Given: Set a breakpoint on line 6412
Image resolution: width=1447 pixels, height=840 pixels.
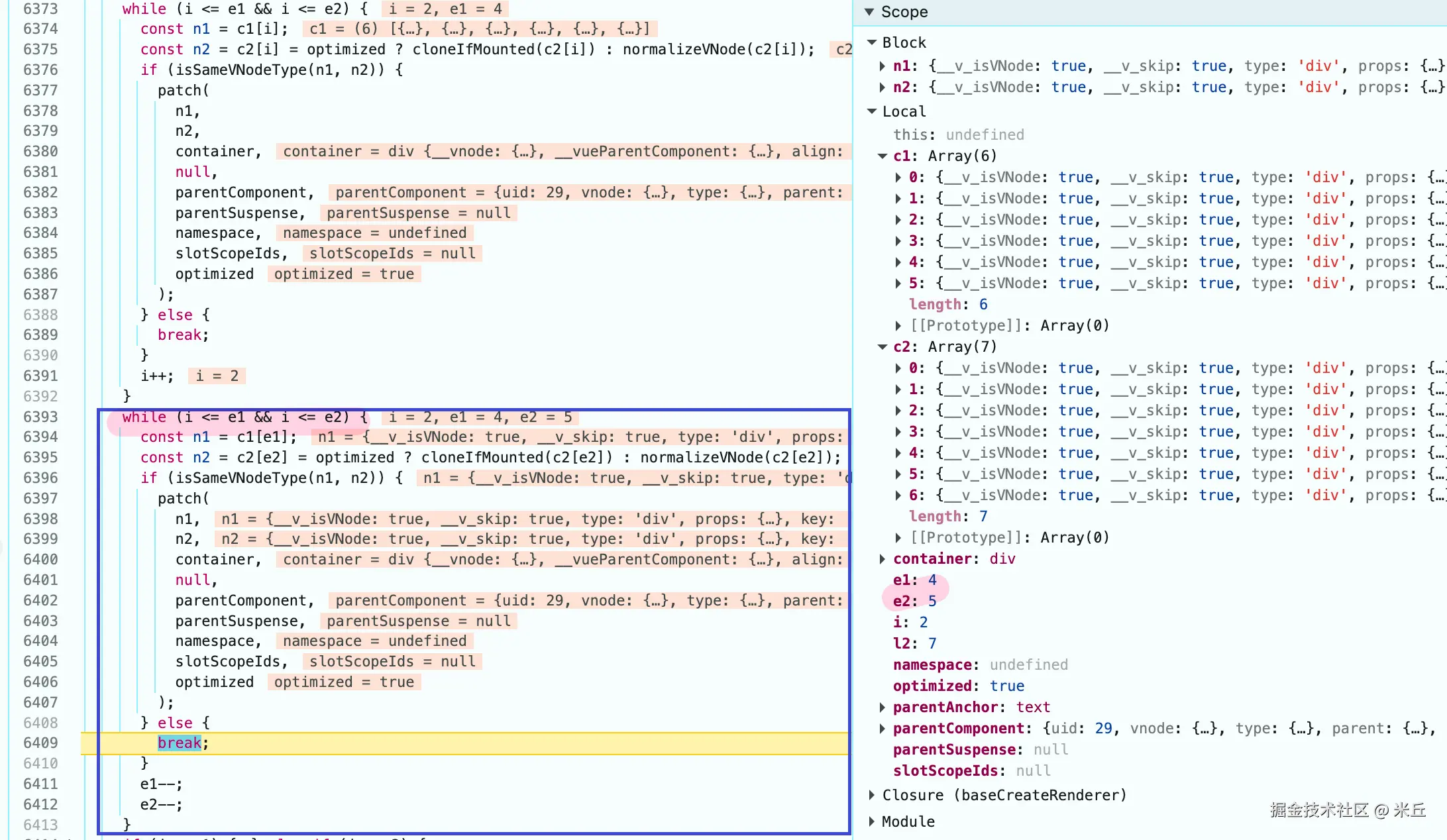Looking at the screenshot, I should (x=40, y=805).
